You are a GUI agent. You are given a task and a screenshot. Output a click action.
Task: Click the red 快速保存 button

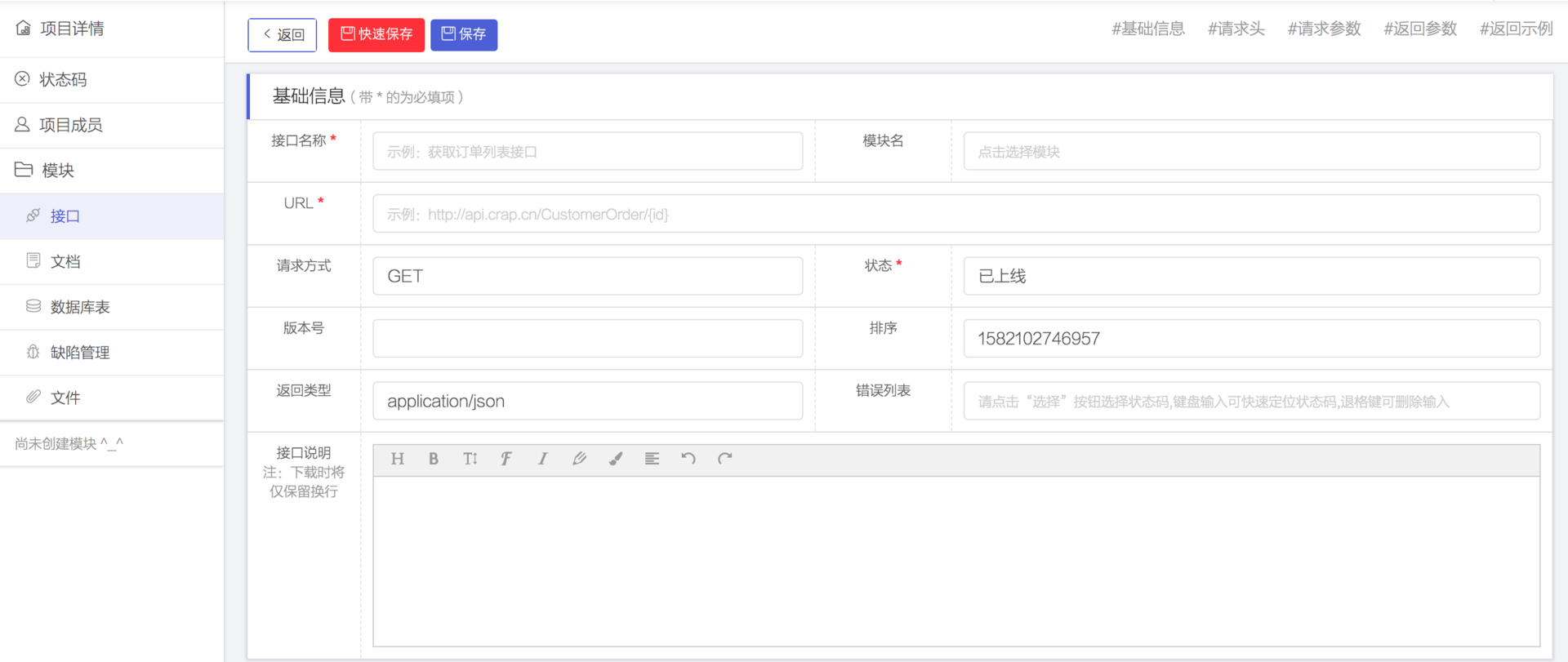[376, 35]
